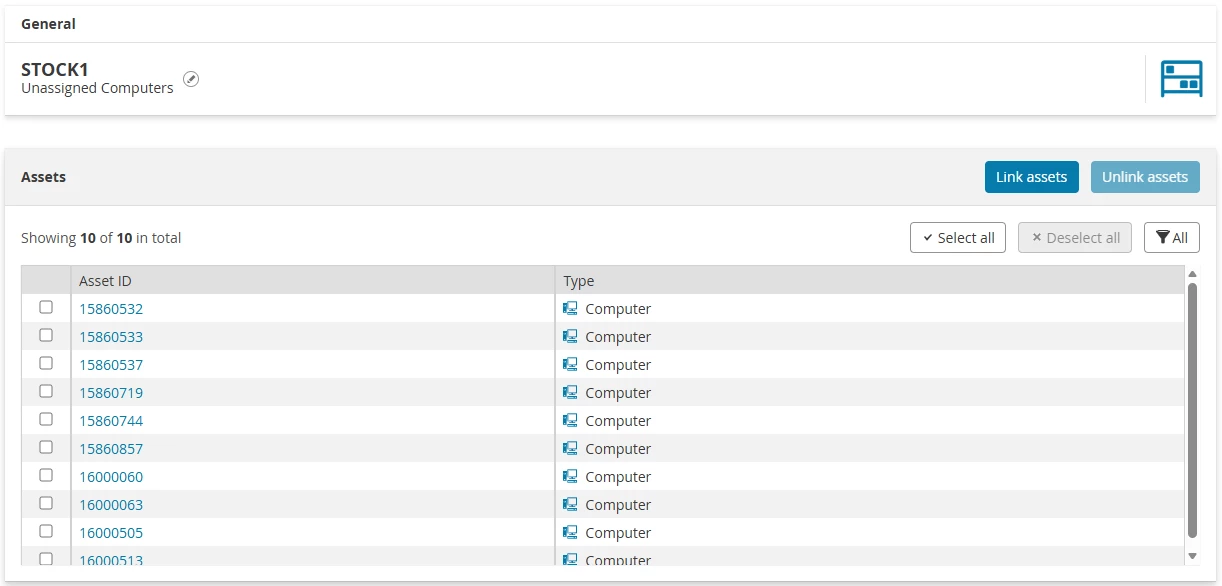The width and height of the screenshot is (1222, 586).
Task: Click computer icon in row 15860719
Action: coord(571,393)
